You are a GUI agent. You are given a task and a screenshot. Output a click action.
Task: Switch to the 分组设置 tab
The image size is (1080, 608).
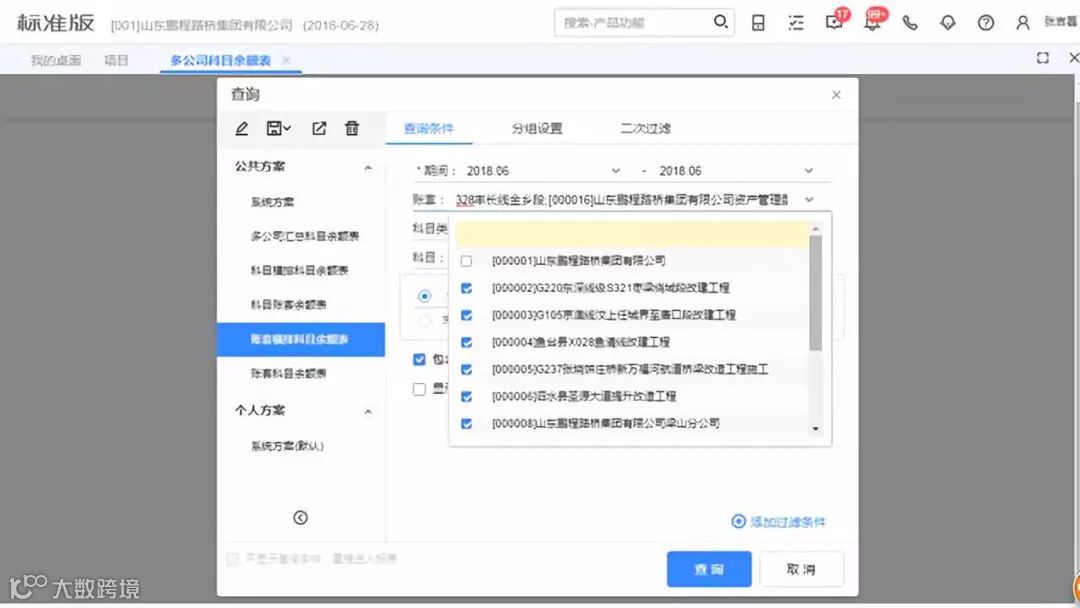click(x=537, y=128)
